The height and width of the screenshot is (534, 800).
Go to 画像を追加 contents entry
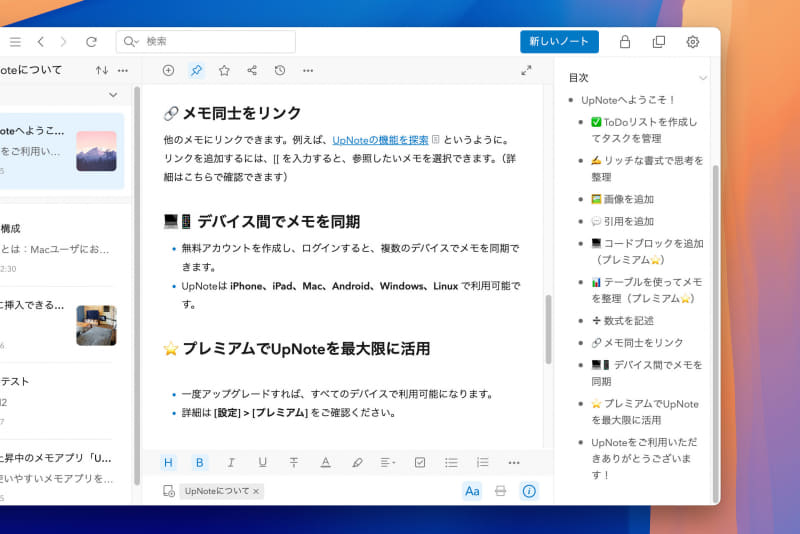[x=622, y=199]
